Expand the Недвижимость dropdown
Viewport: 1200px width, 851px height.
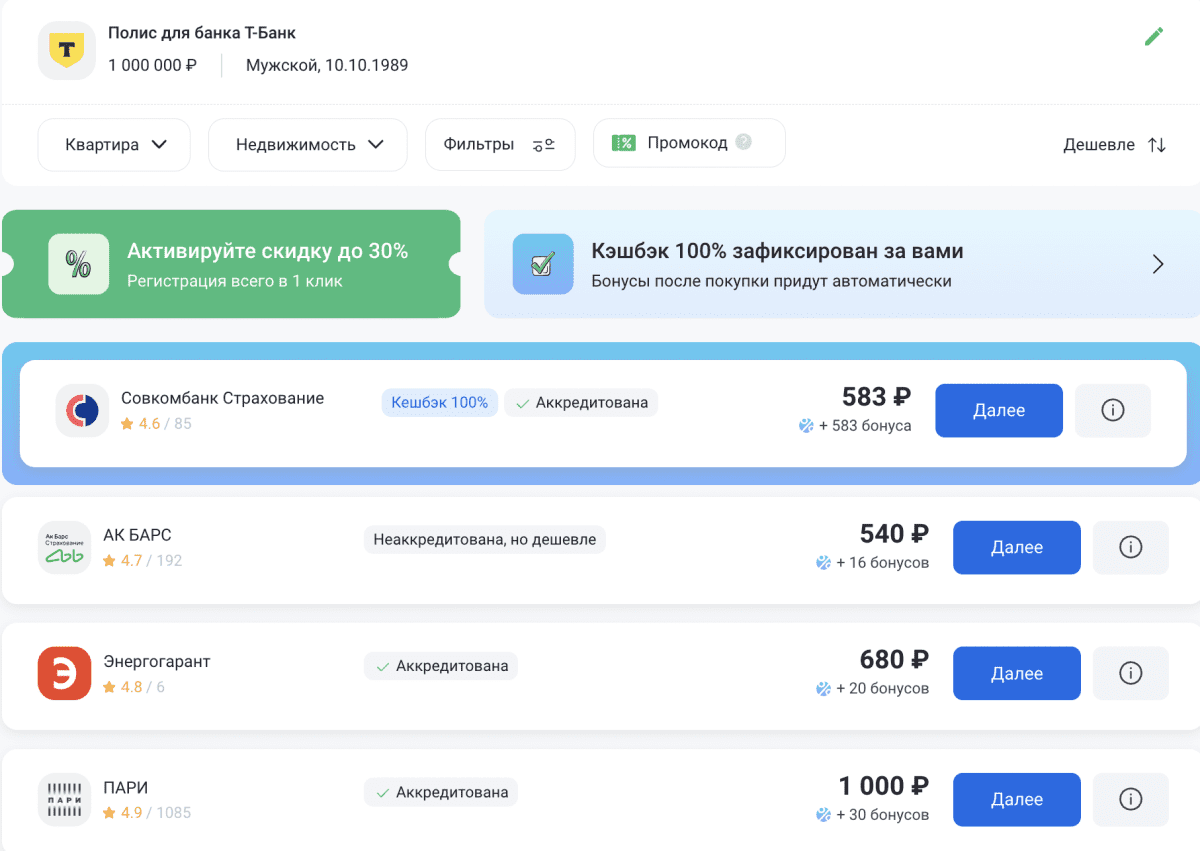point(308,145)
